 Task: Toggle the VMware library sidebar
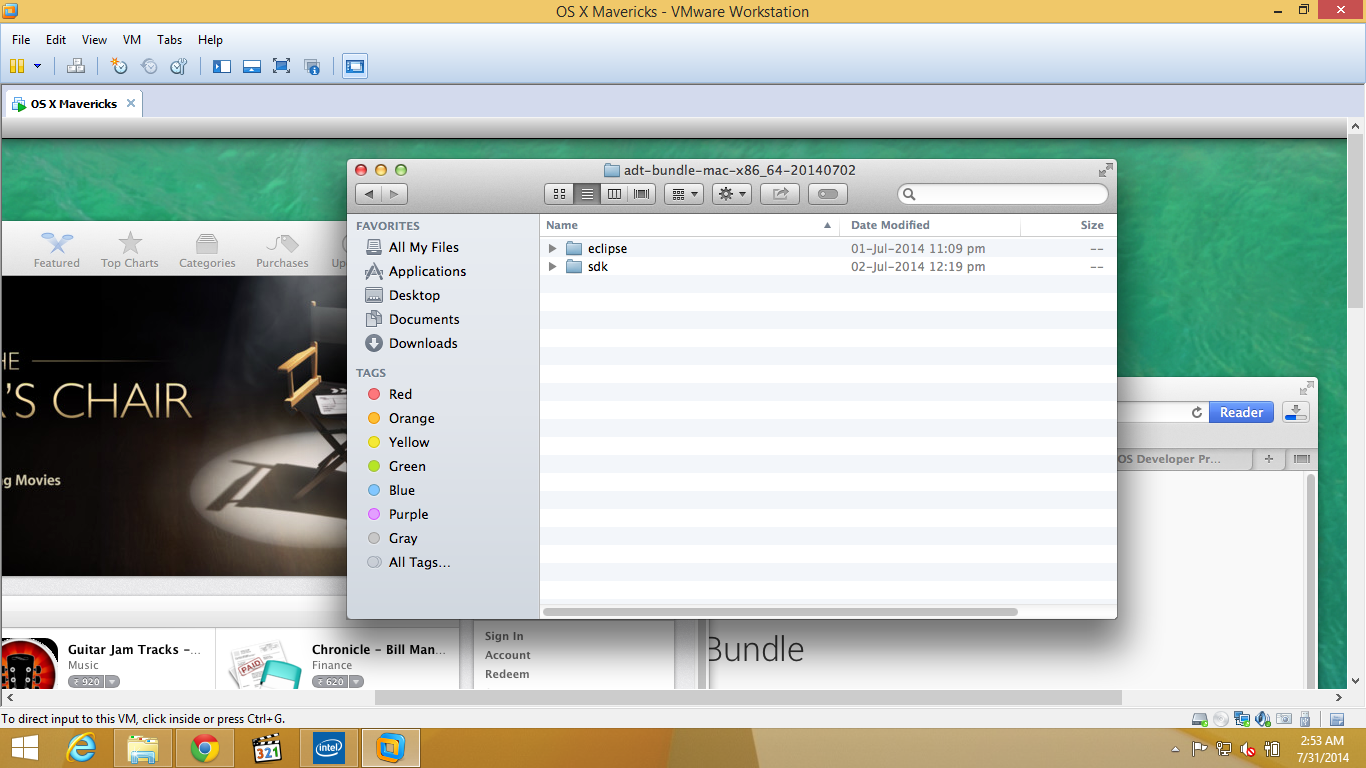pos(222,66)
